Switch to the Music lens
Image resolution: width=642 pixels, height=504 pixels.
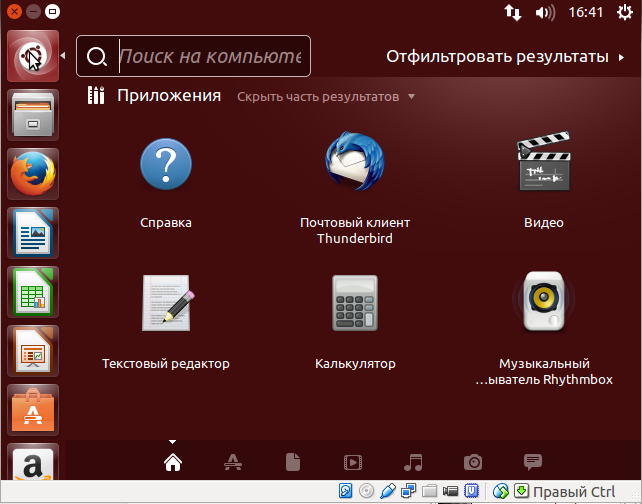pos(413,462)
